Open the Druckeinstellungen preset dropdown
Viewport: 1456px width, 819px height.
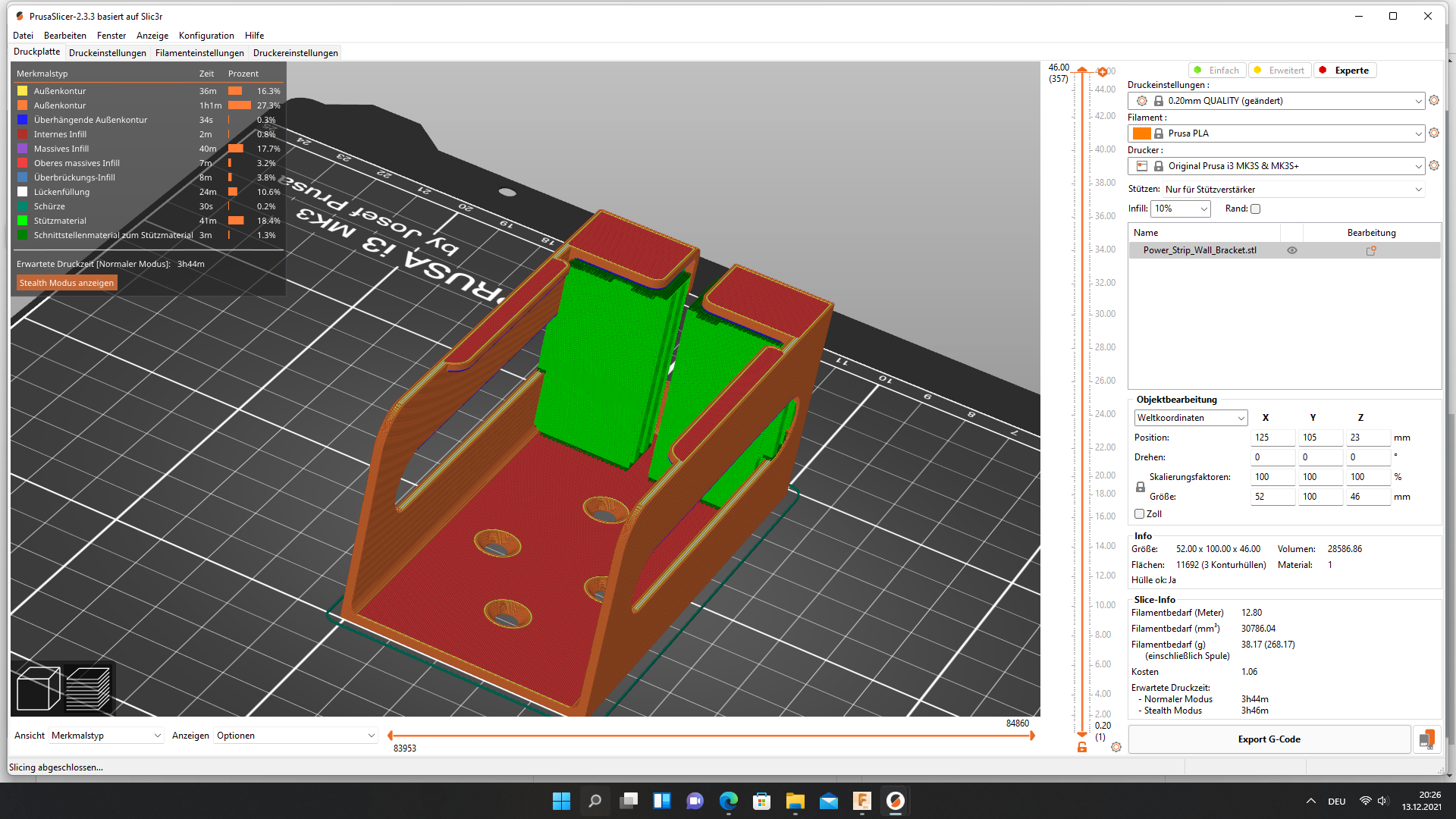point(1276,101)
